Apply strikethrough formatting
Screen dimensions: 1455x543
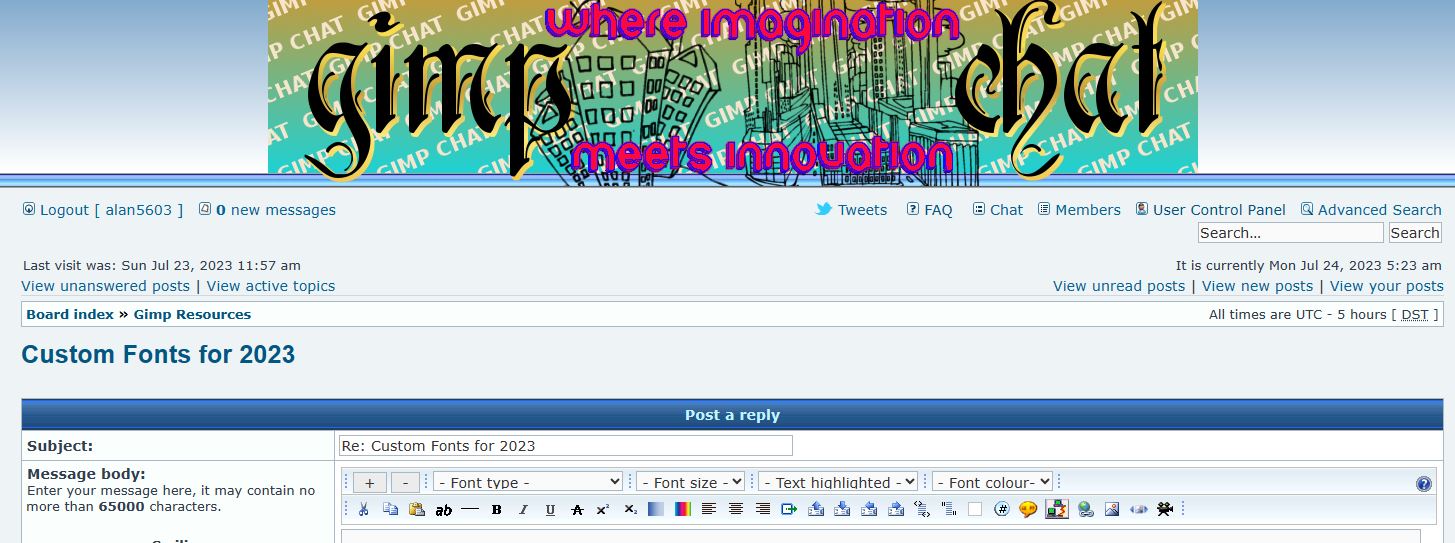click(x=577, y=509)
